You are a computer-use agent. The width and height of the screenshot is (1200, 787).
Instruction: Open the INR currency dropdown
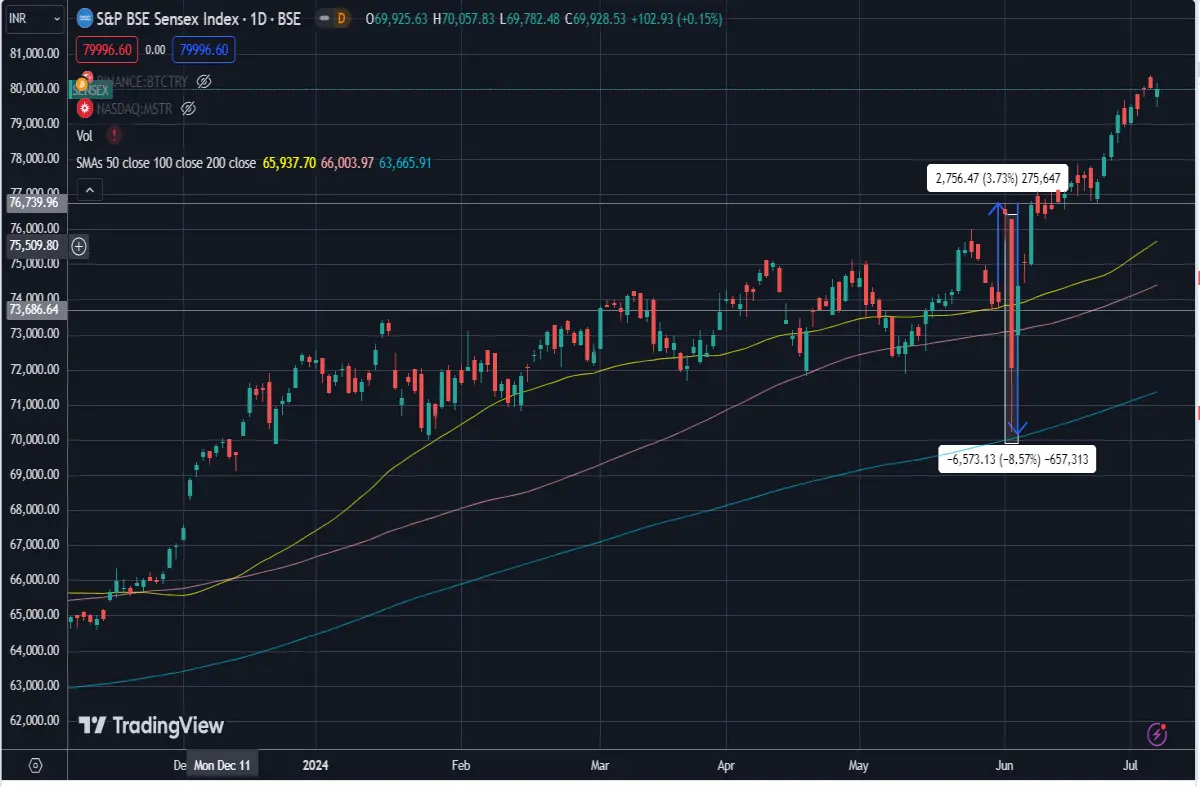(x=33, y=17)
